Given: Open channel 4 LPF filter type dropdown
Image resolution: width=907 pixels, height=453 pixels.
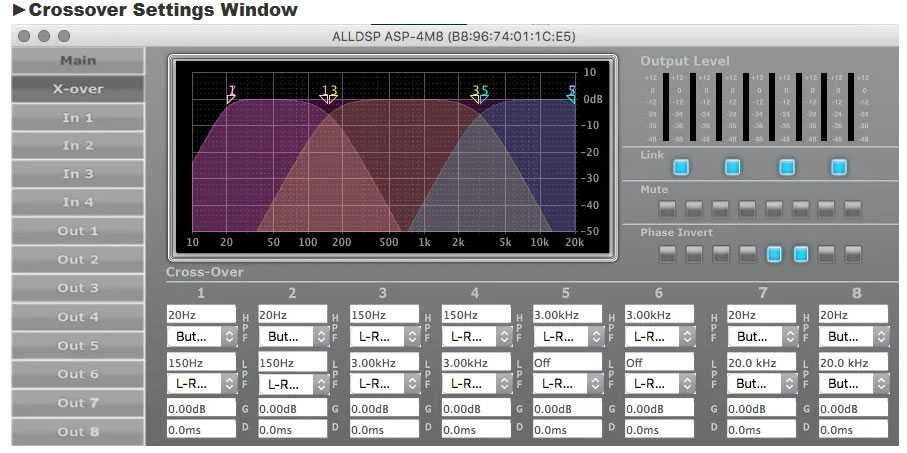Looking at the screenshot, I should [x=476, y=384].
